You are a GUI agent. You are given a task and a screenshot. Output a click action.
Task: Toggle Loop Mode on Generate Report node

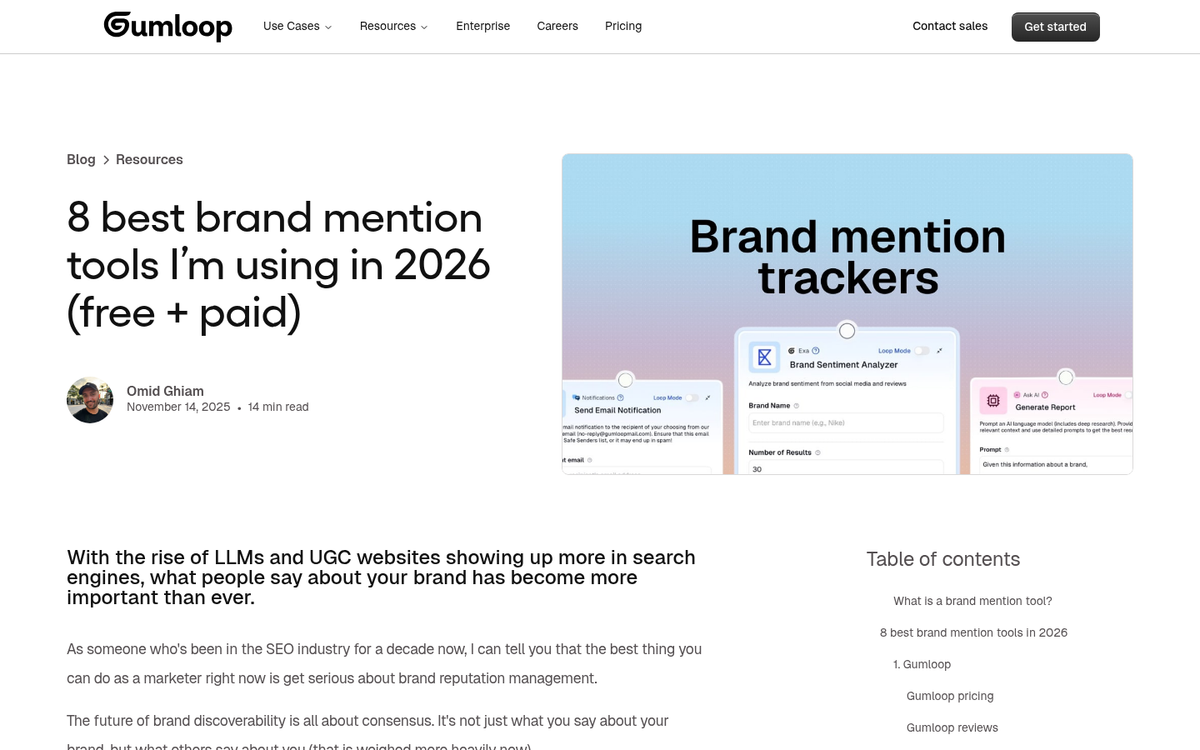point(1127,395)
